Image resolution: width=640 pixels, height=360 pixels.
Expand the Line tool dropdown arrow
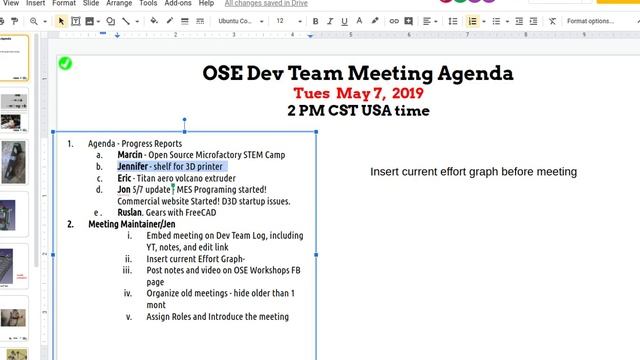click(x=137, y=21)
